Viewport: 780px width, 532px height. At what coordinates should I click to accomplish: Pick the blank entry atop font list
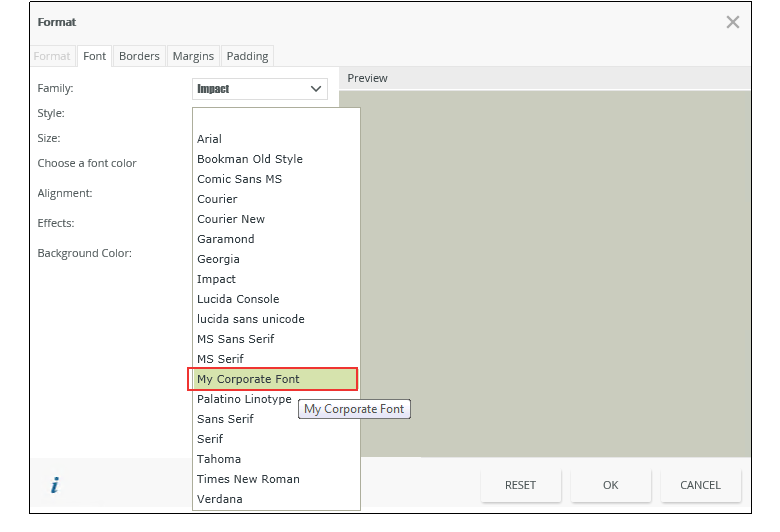(x=273, y=120)
